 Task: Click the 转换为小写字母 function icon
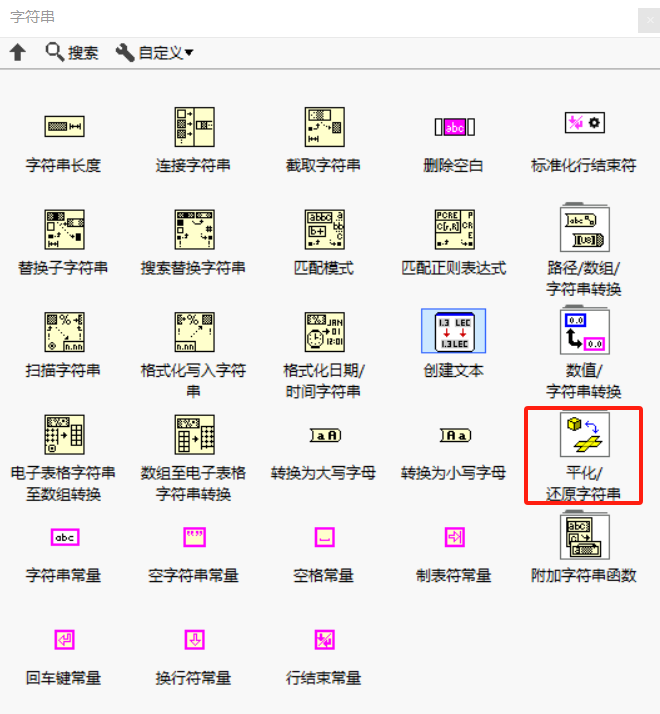(x=455, y=435)
